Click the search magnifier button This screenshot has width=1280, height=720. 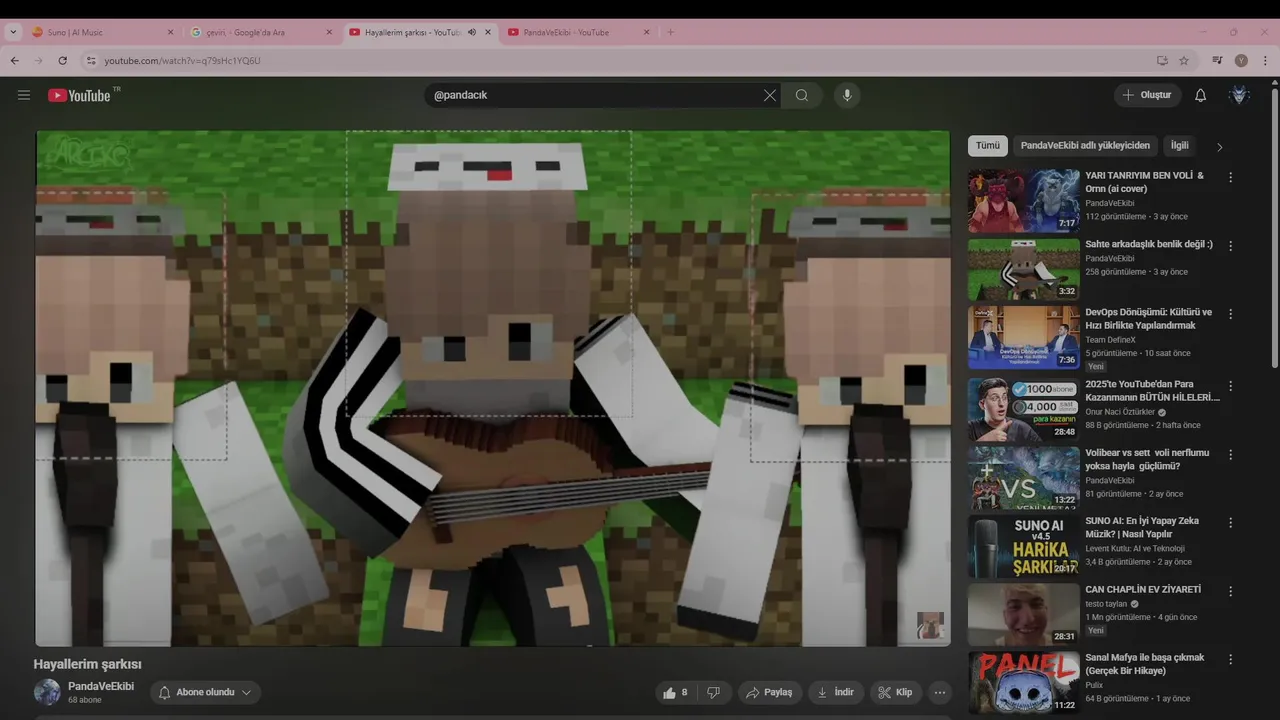pos(802,95)
